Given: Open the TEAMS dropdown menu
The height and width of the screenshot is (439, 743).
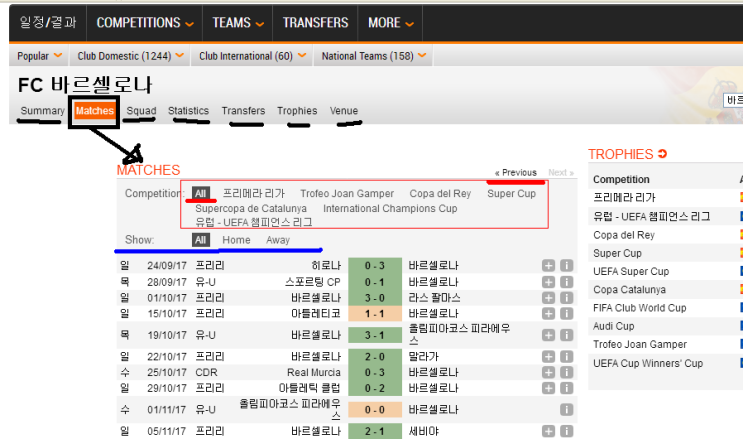Looking at the screenshot, I should (237, 23).
